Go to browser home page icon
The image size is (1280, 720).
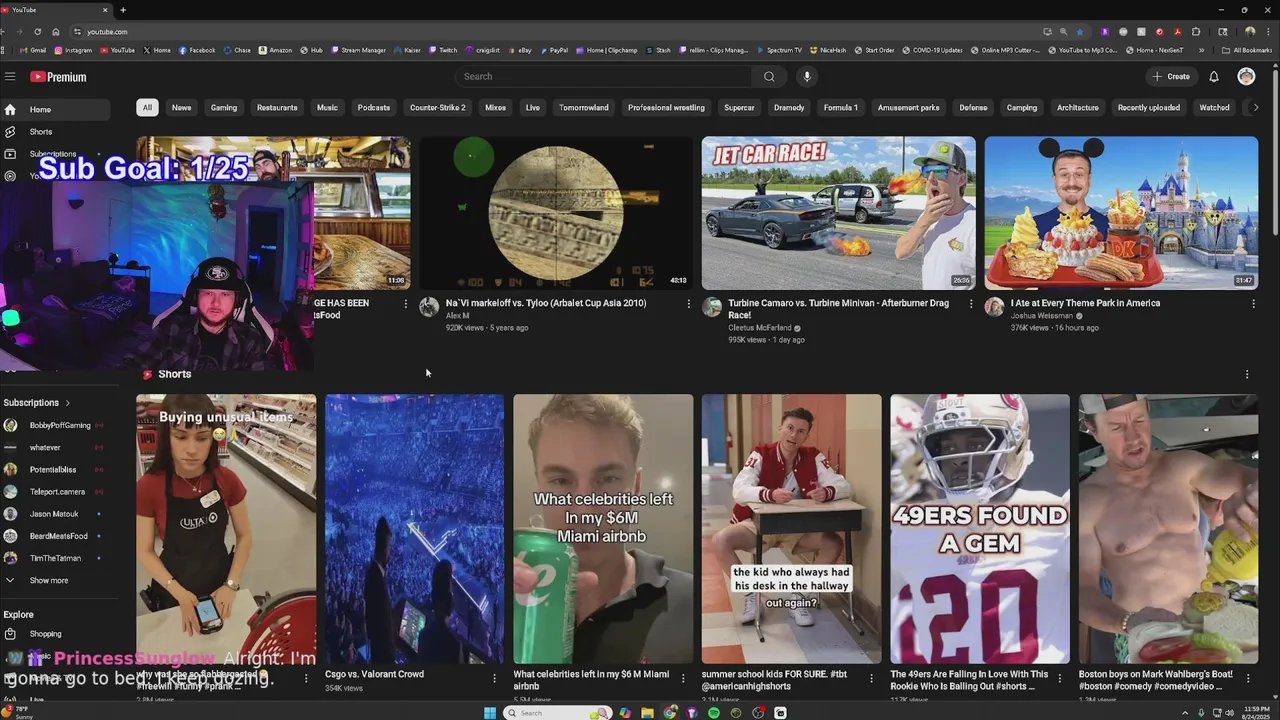(x=56, y=32)
